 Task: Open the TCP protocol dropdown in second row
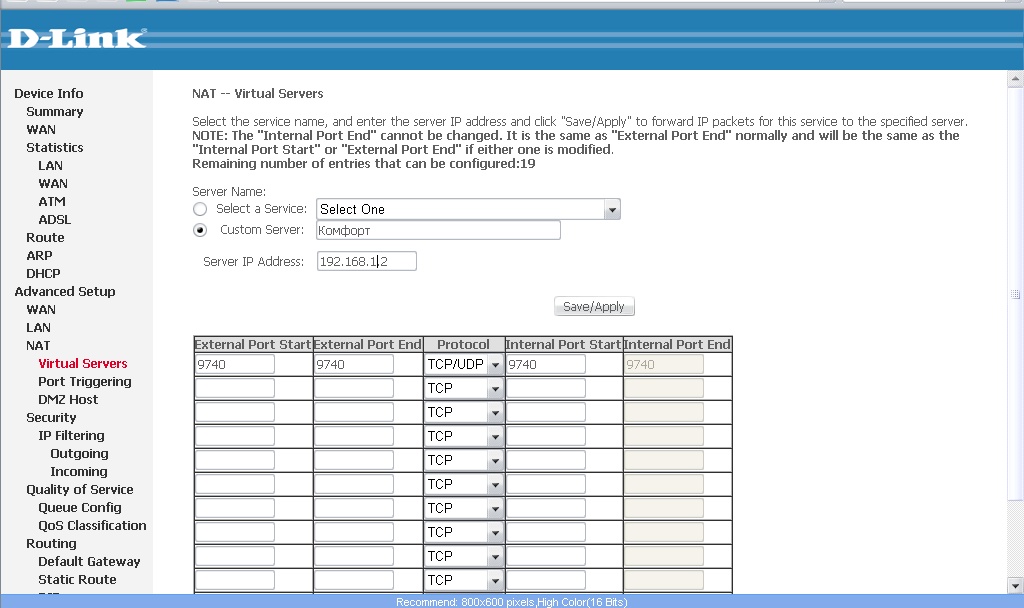pyautogui.click(x=464, y=388)
